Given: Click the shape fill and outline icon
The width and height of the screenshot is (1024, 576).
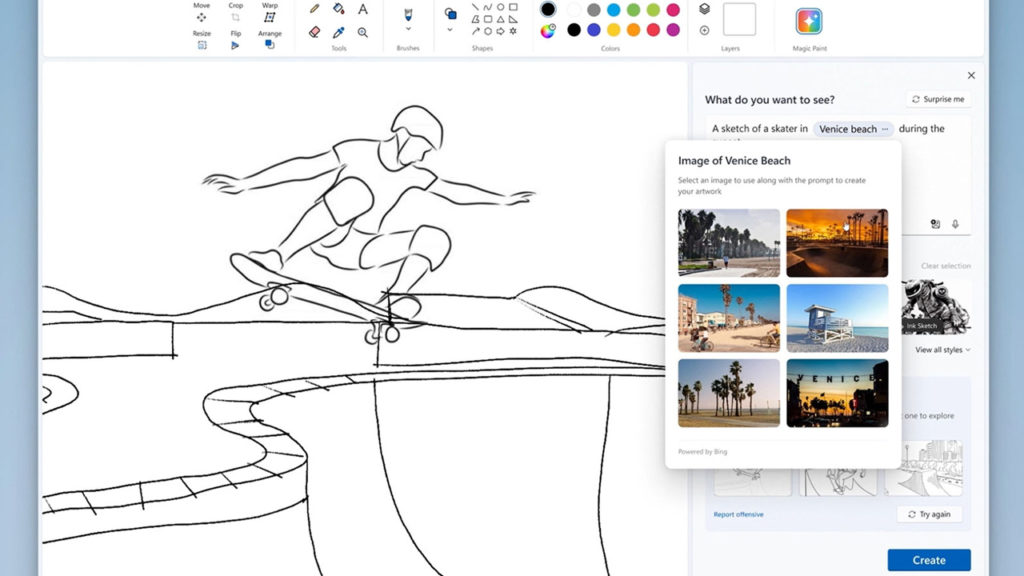Looking at the screenshot, I should (450, 13).
